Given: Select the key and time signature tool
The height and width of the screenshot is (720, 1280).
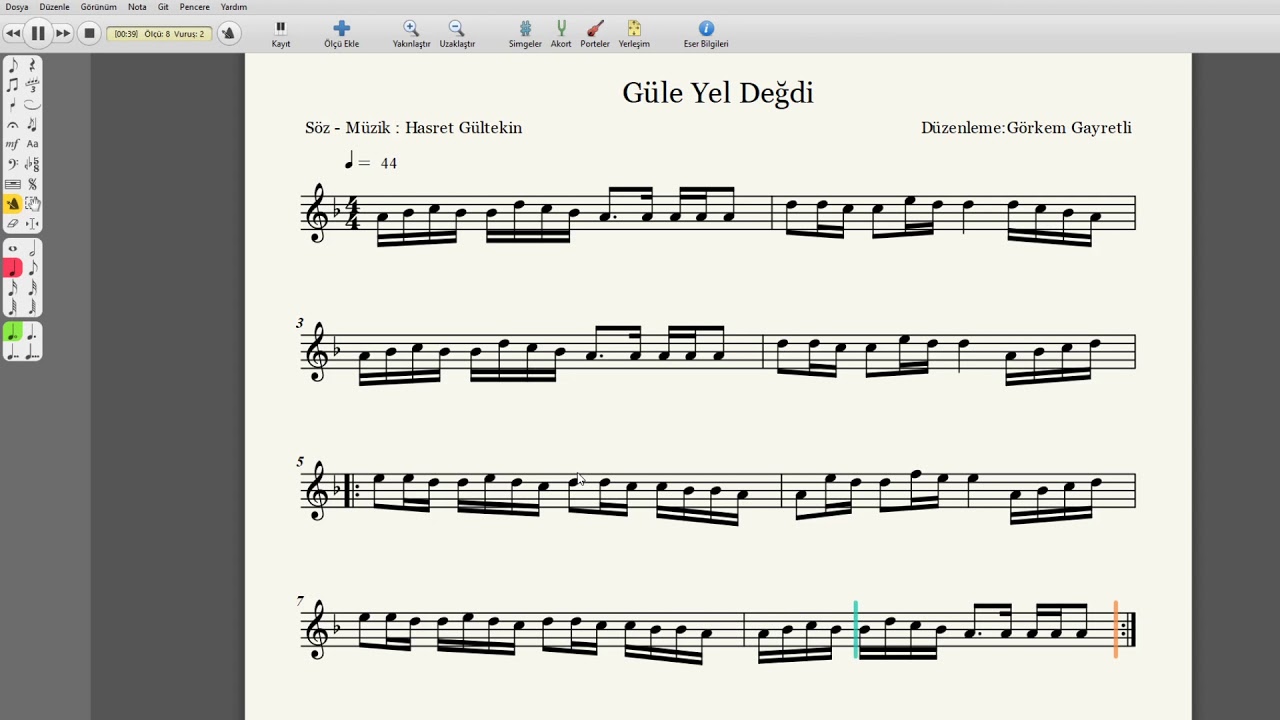Looking at the screenshot, I should click(32, 164).
